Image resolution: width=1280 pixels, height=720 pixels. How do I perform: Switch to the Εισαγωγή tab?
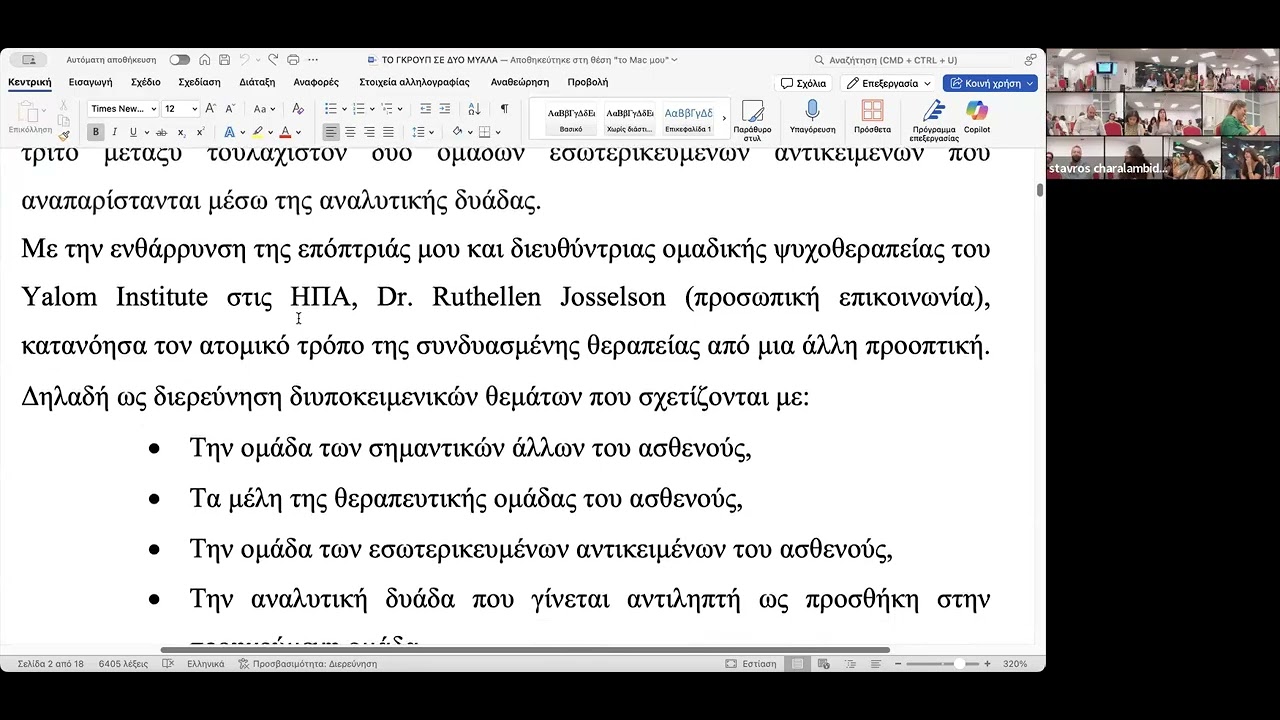[90, 82]
